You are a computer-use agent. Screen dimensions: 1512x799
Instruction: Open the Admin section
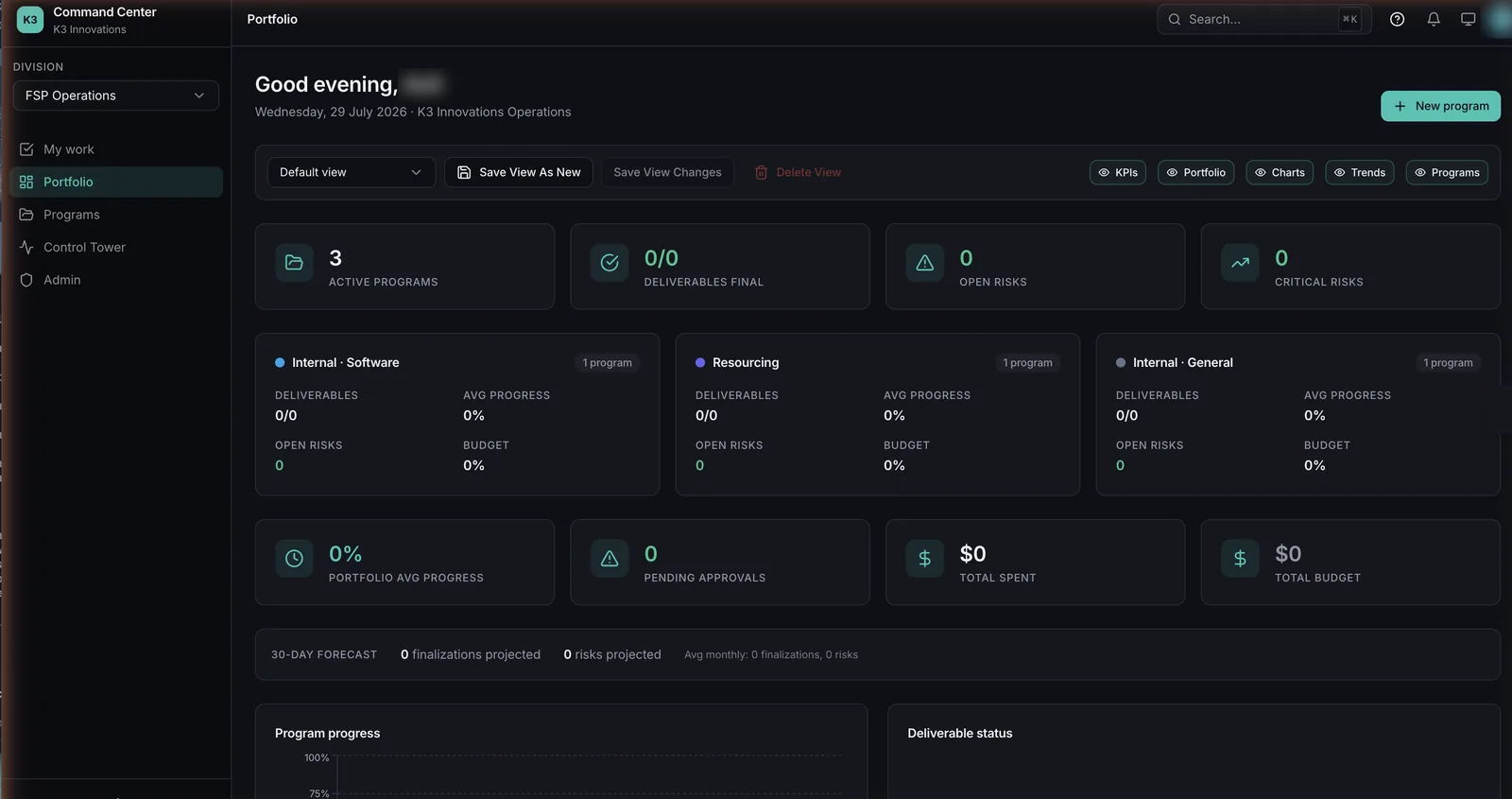(116, 280)
